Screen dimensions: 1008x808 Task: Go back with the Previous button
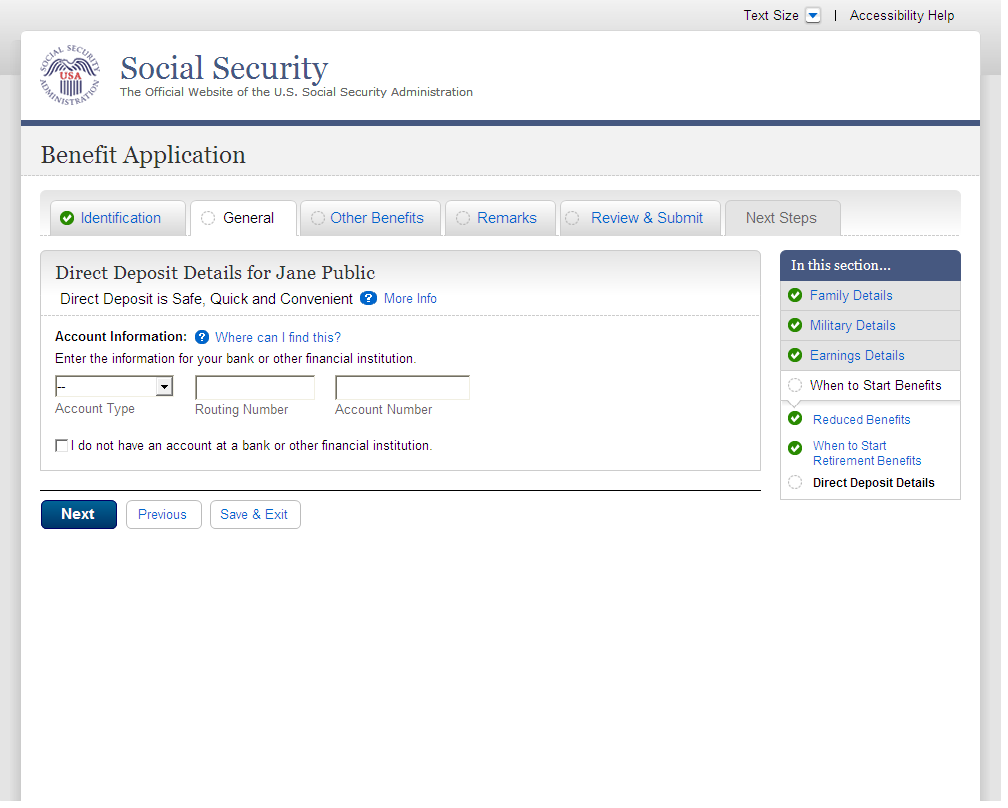point(162,514)
